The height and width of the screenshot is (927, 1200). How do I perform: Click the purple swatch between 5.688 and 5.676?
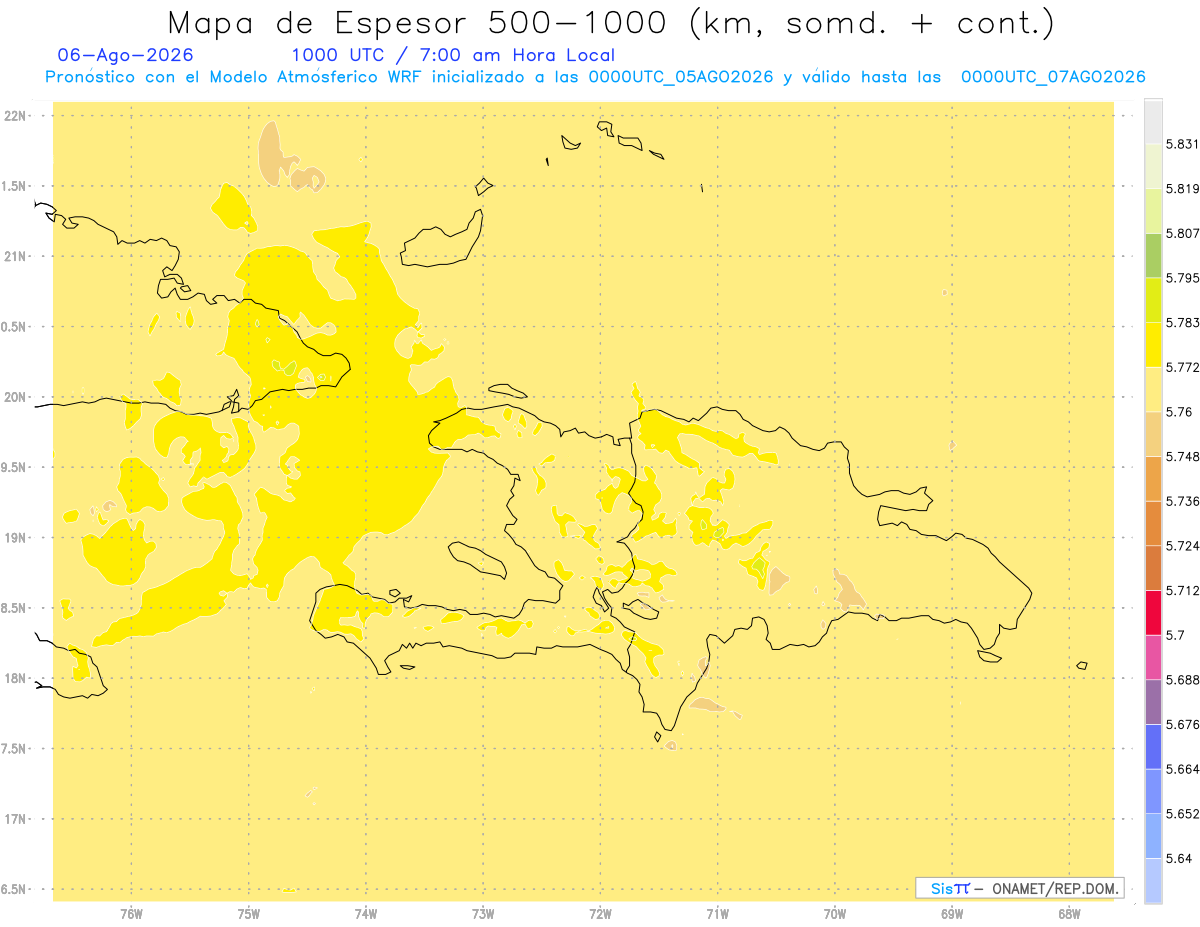tap(1153, 702)
